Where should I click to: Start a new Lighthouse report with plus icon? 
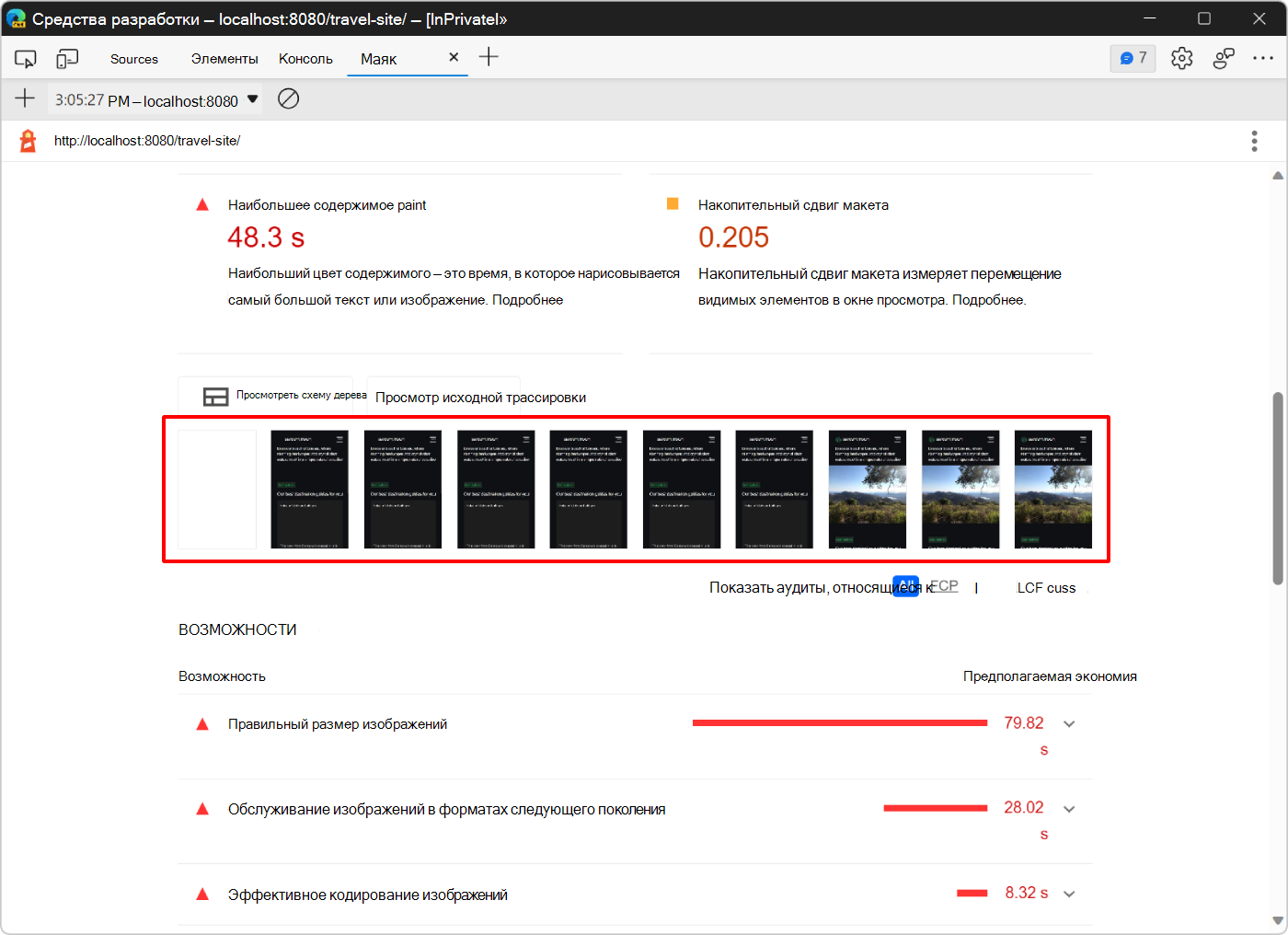pyautogui.click(x=25, y=98)
